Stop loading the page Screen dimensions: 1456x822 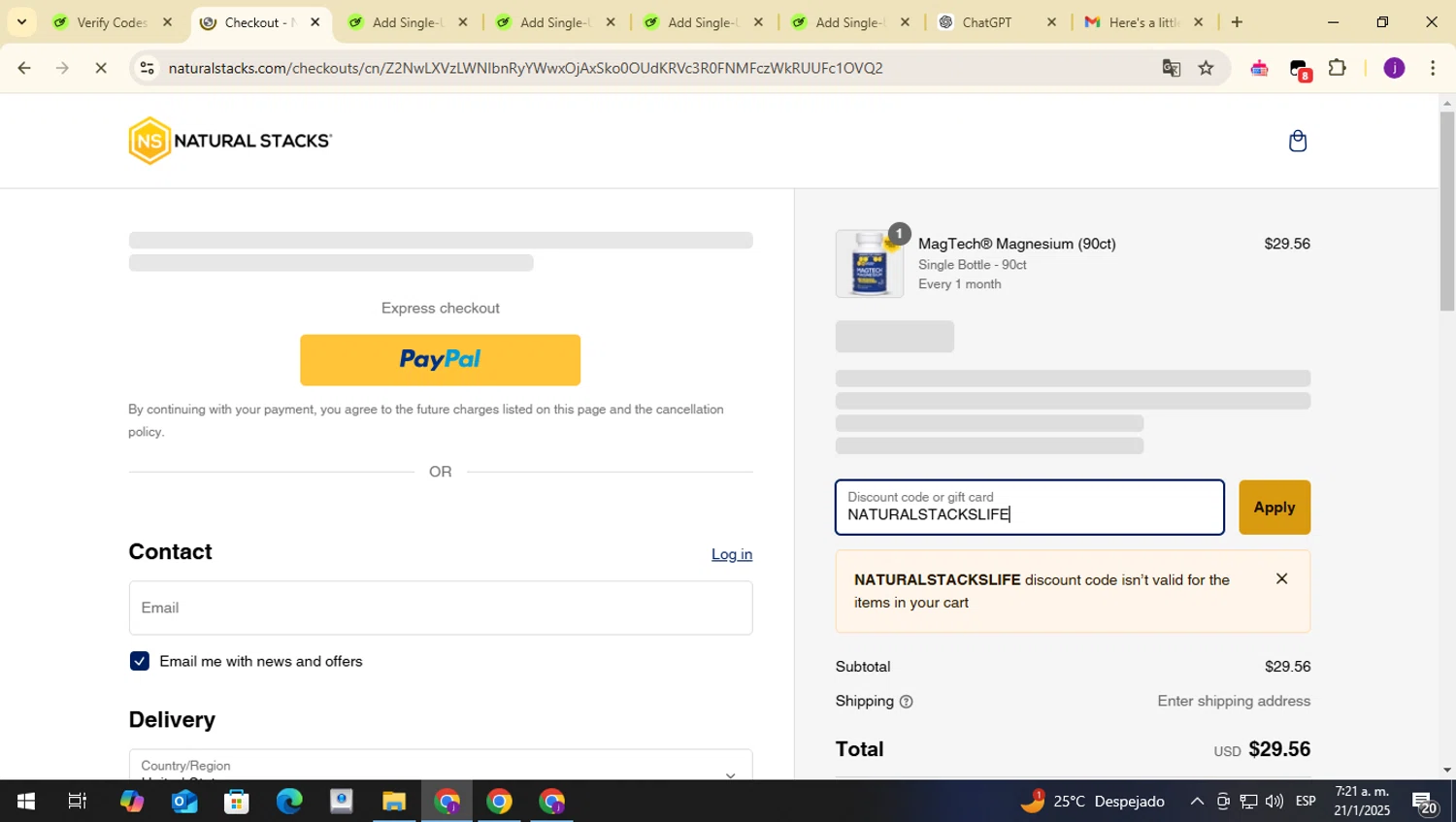point(101,68)
